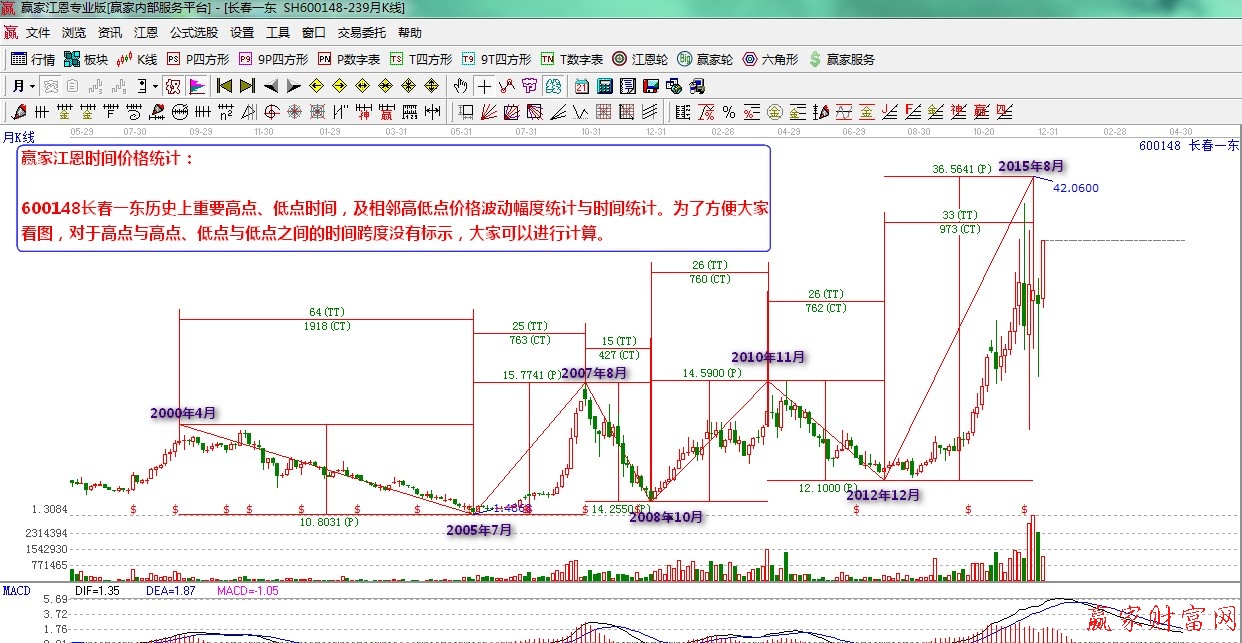
Task: Open the 江恩 menu
Action: (146, 33)
